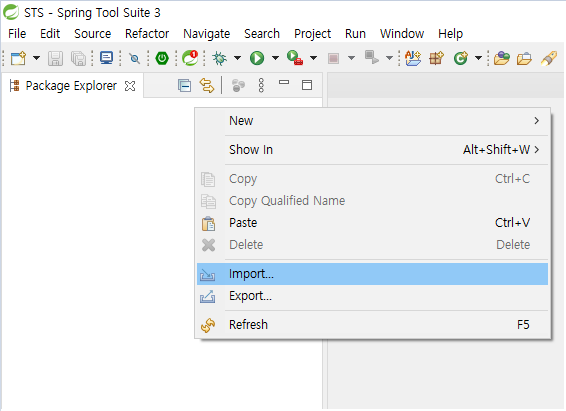This screenshot has width=566, height=411.
Task: Minimize the Package Explorer view
Action: click(x=284, y=82)
